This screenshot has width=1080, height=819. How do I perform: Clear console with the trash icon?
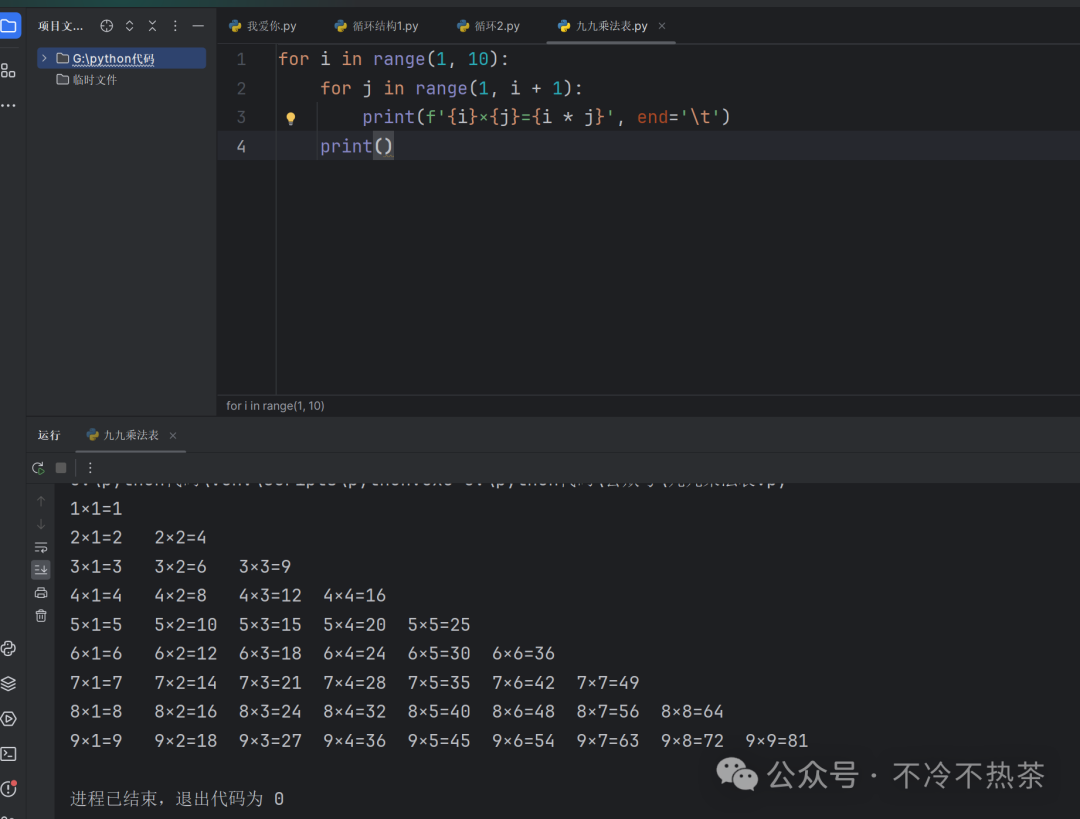tap(41, 616)
